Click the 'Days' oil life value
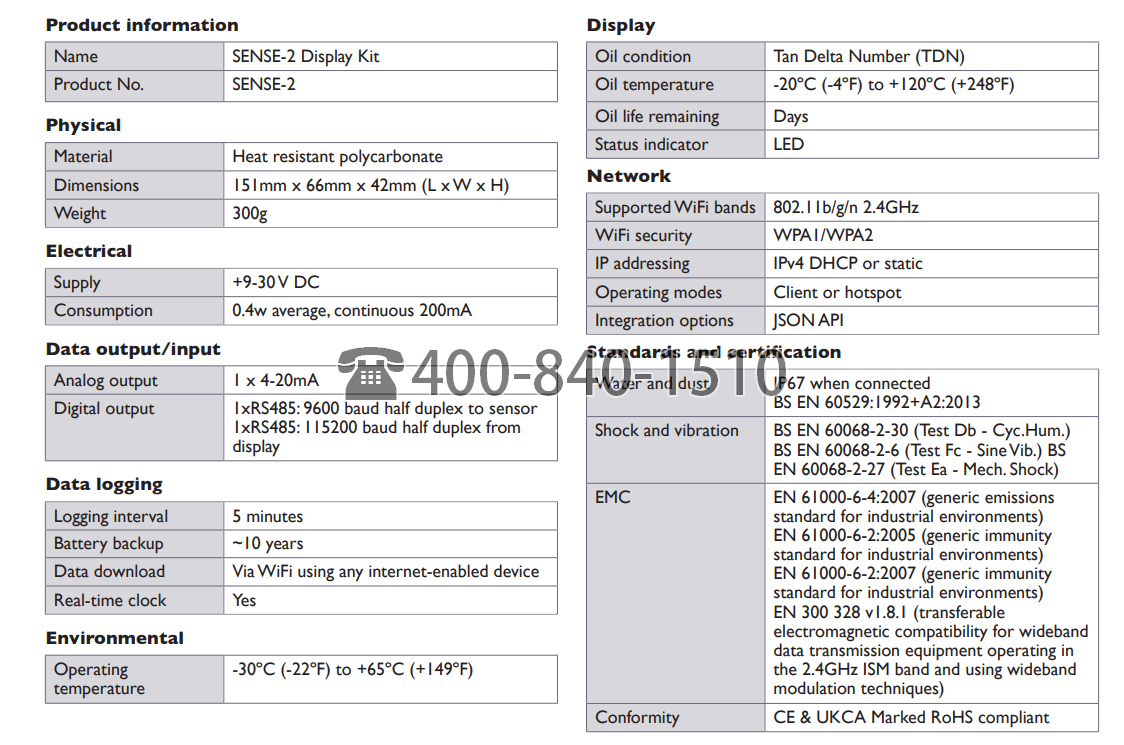 [791, 116]
